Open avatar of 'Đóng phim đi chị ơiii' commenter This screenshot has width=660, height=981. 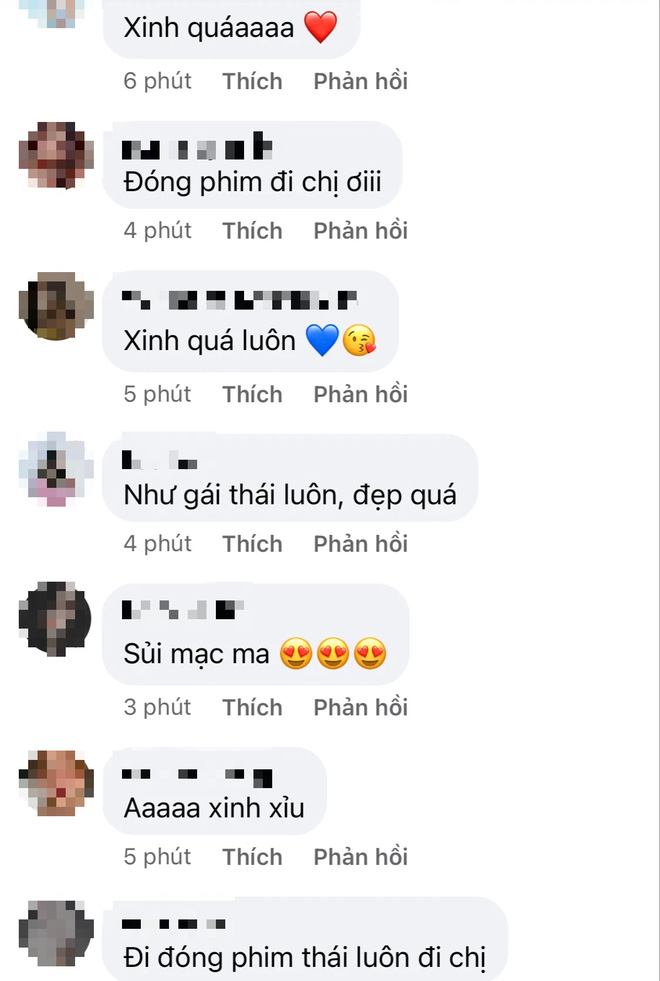coord(56,155)
